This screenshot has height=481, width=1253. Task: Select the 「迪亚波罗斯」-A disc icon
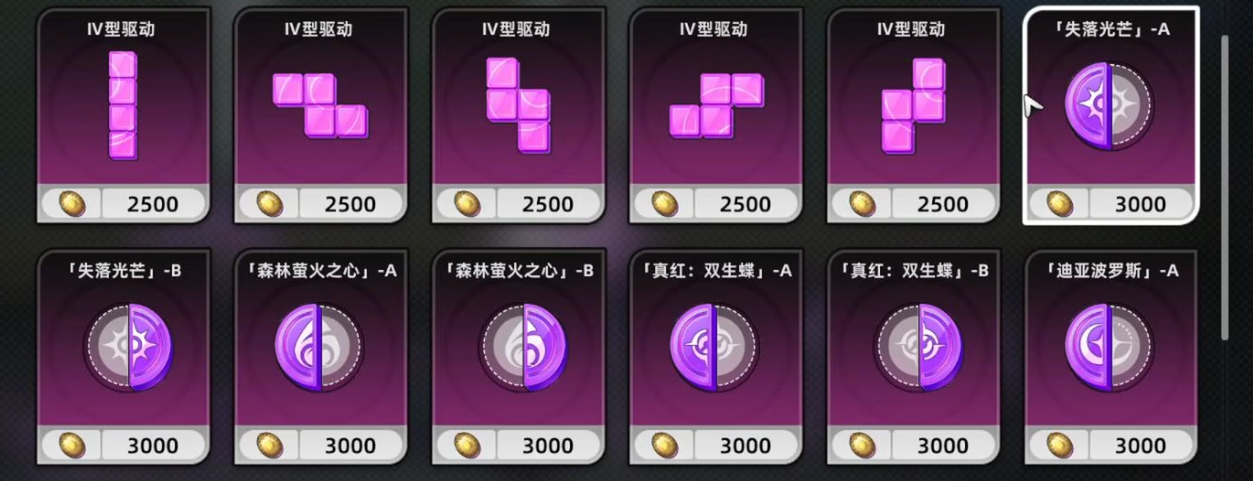[1110, 347]
